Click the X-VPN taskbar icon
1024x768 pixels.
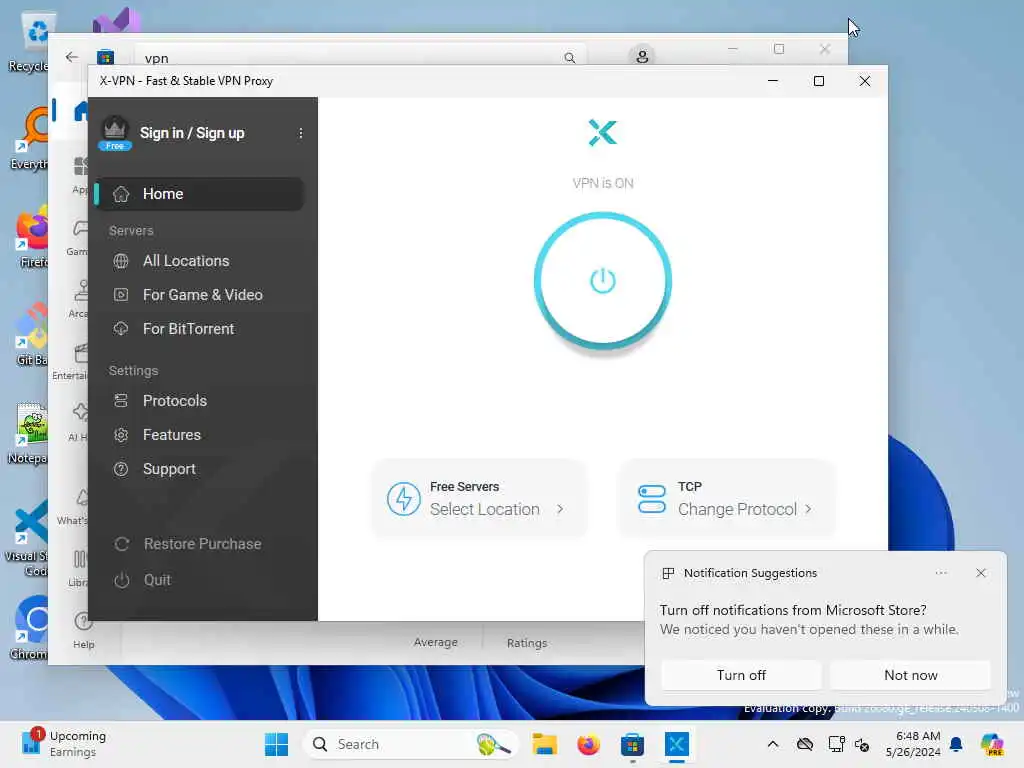[677, 744]
